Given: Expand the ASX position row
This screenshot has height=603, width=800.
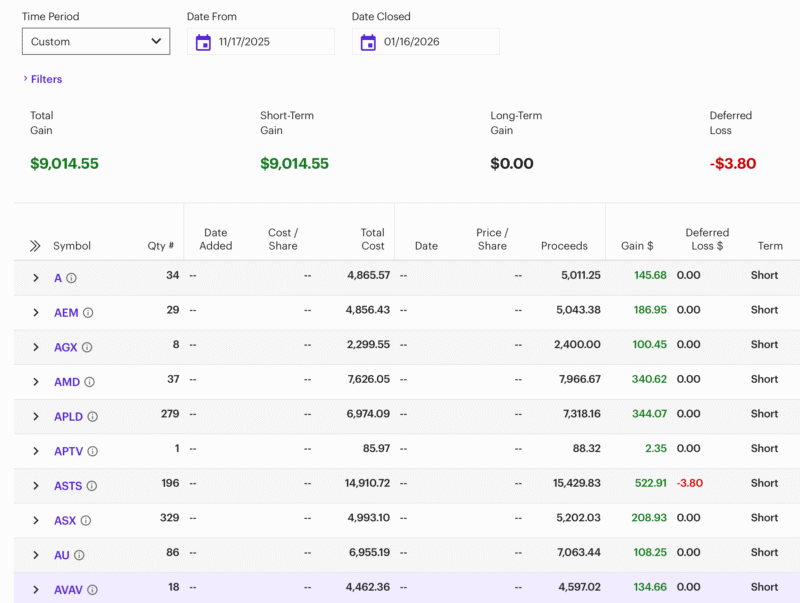Looking at the screenshot, I should click(36, 521).
